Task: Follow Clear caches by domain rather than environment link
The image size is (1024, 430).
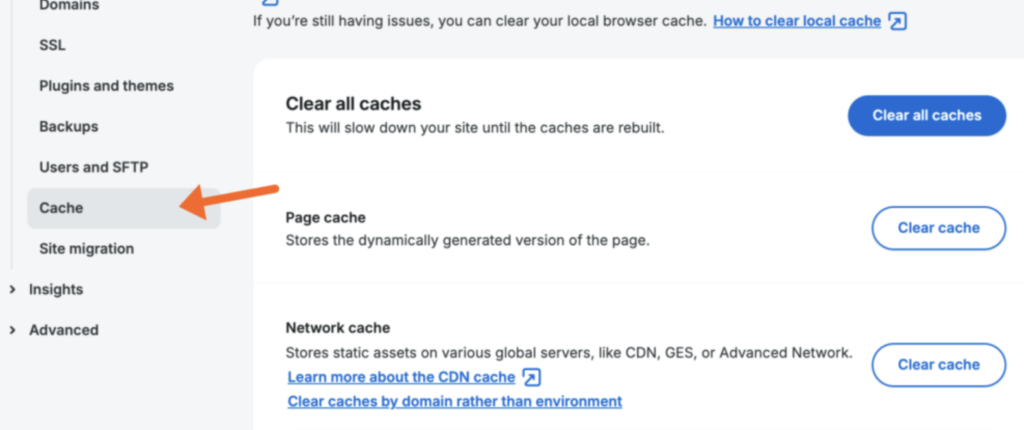Action: click(455, 401)
